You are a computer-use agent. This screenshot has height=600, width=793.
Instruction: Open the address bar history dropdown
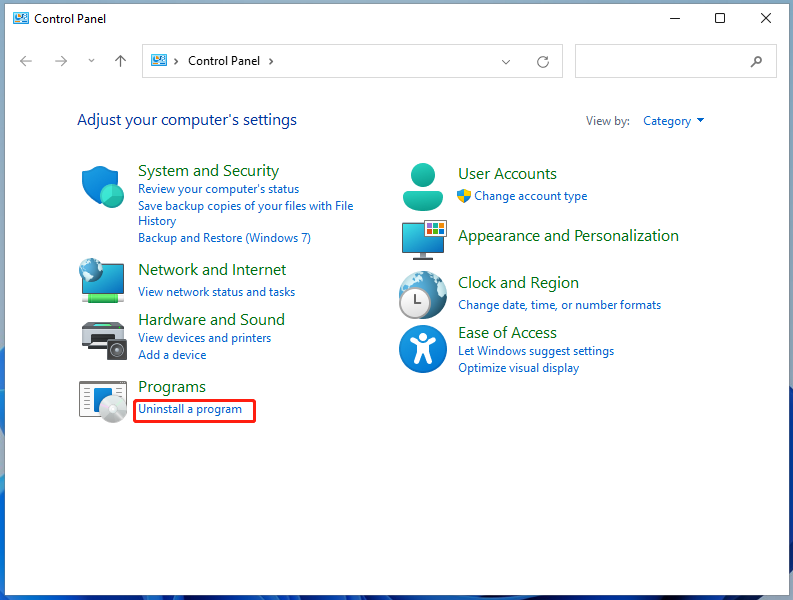click(x=506, y=62)
